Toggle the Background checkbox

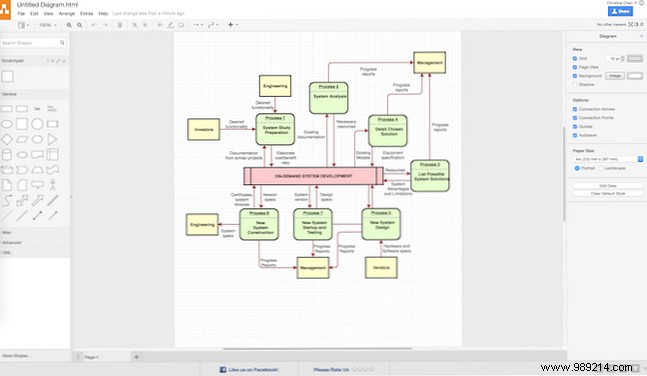(575, 76)
